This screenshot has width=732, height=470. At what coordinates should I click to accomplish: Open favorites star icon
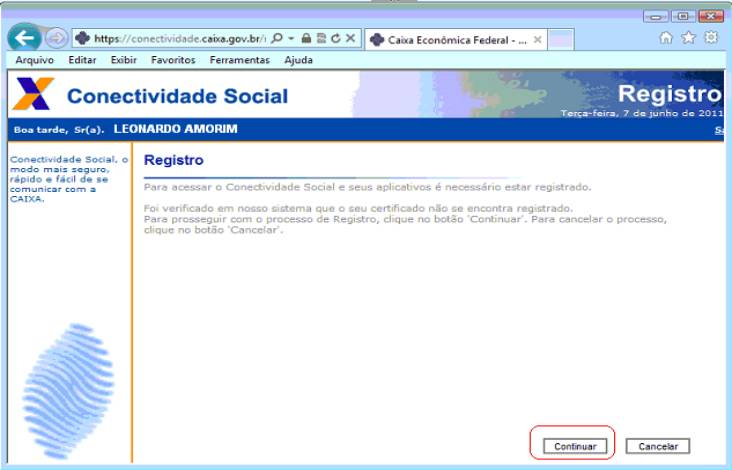tap(689, 37)
